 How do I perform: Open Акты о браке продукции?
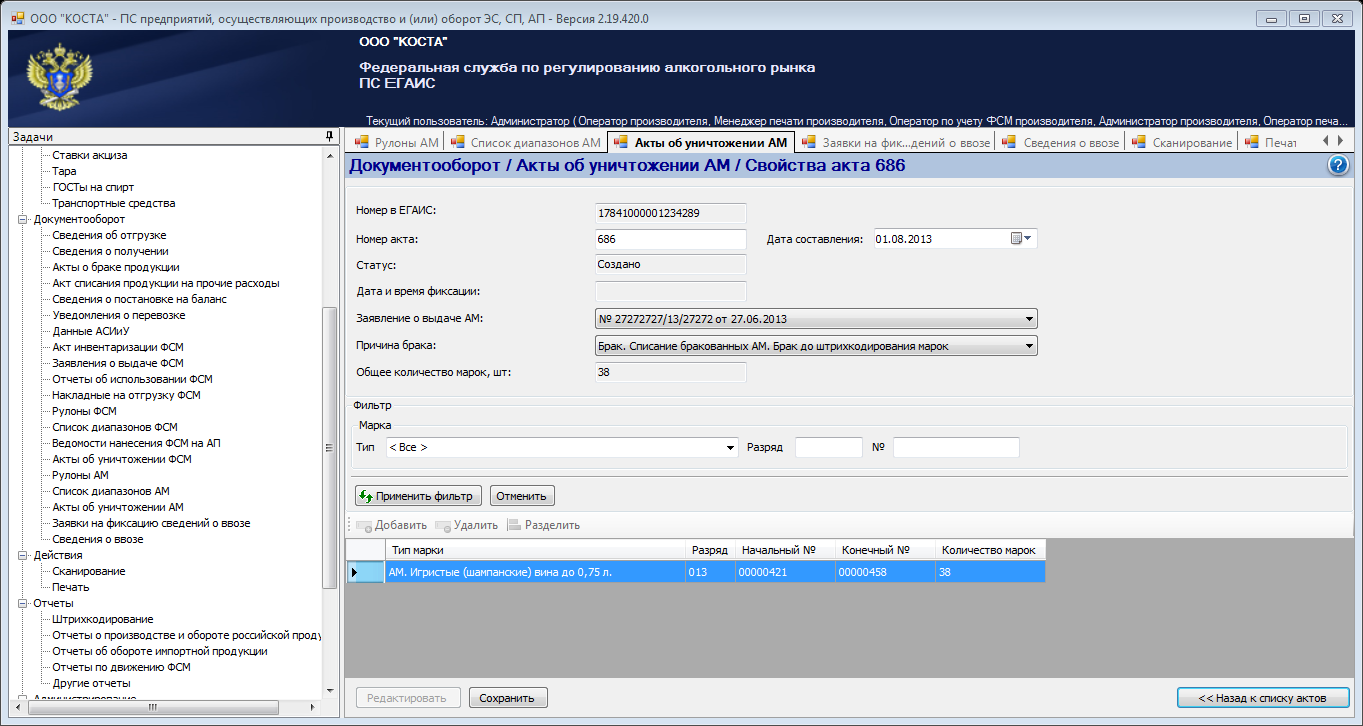(116, 267)
